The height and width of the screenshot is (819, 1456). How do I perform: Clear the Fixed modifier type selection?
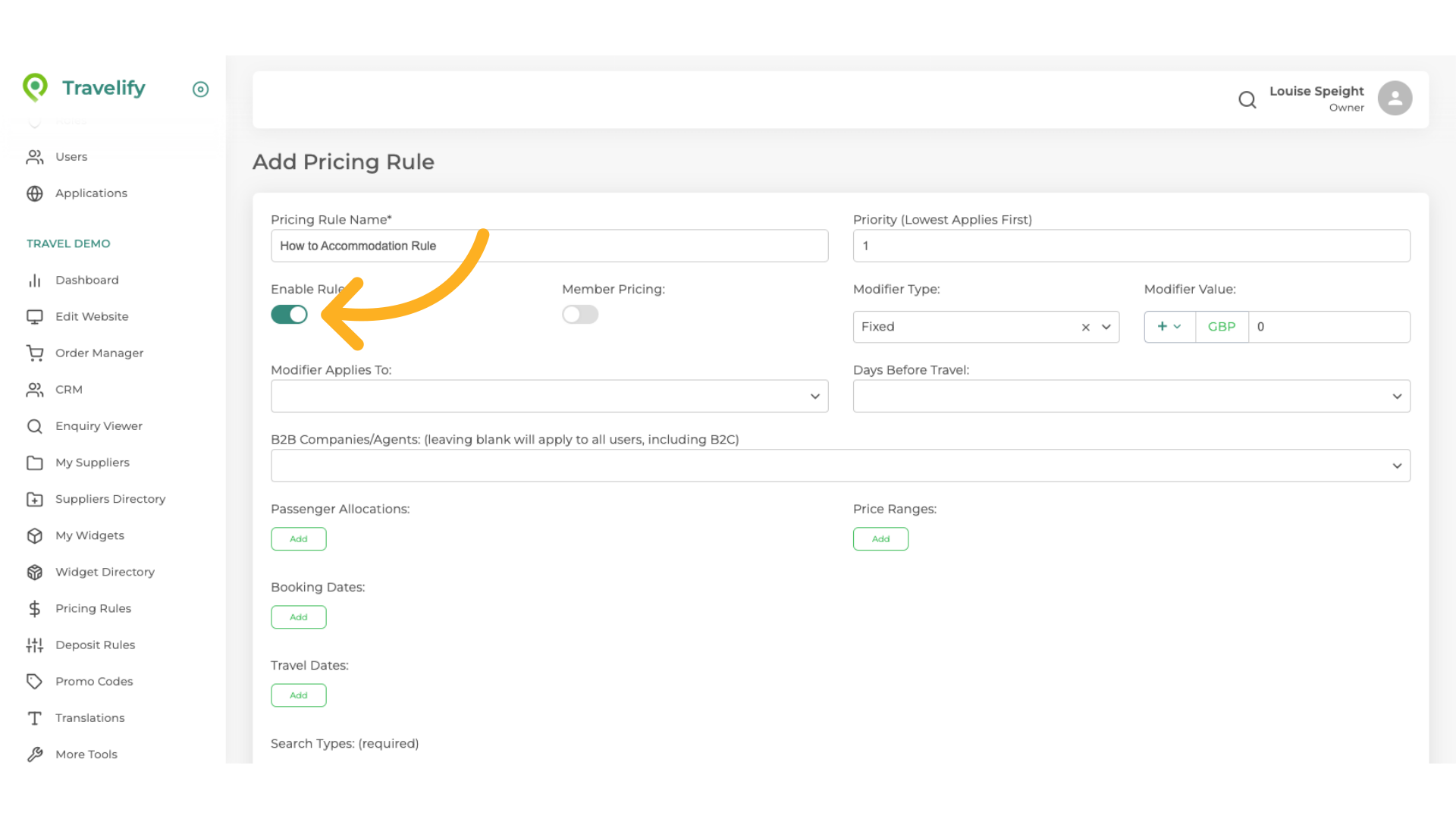(x=1085, y=327)
